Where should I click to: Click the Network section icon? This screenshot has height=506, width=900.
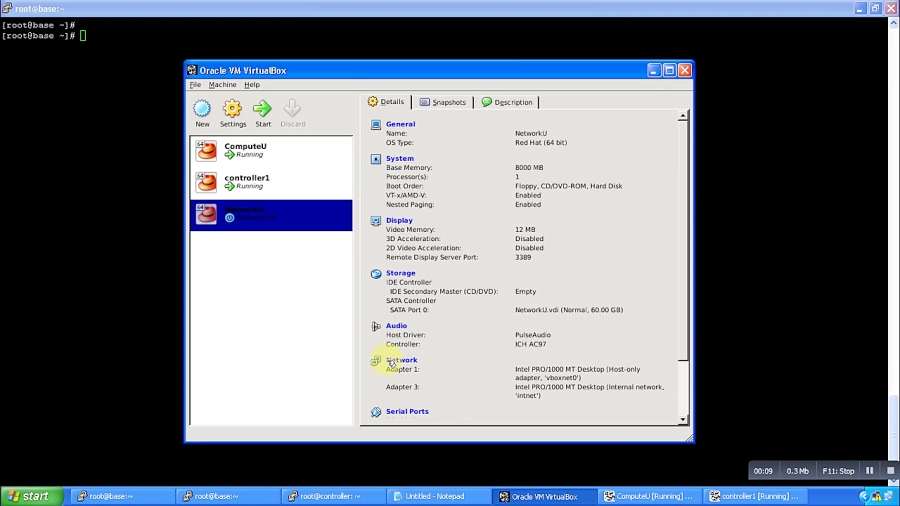pos(376,361)
